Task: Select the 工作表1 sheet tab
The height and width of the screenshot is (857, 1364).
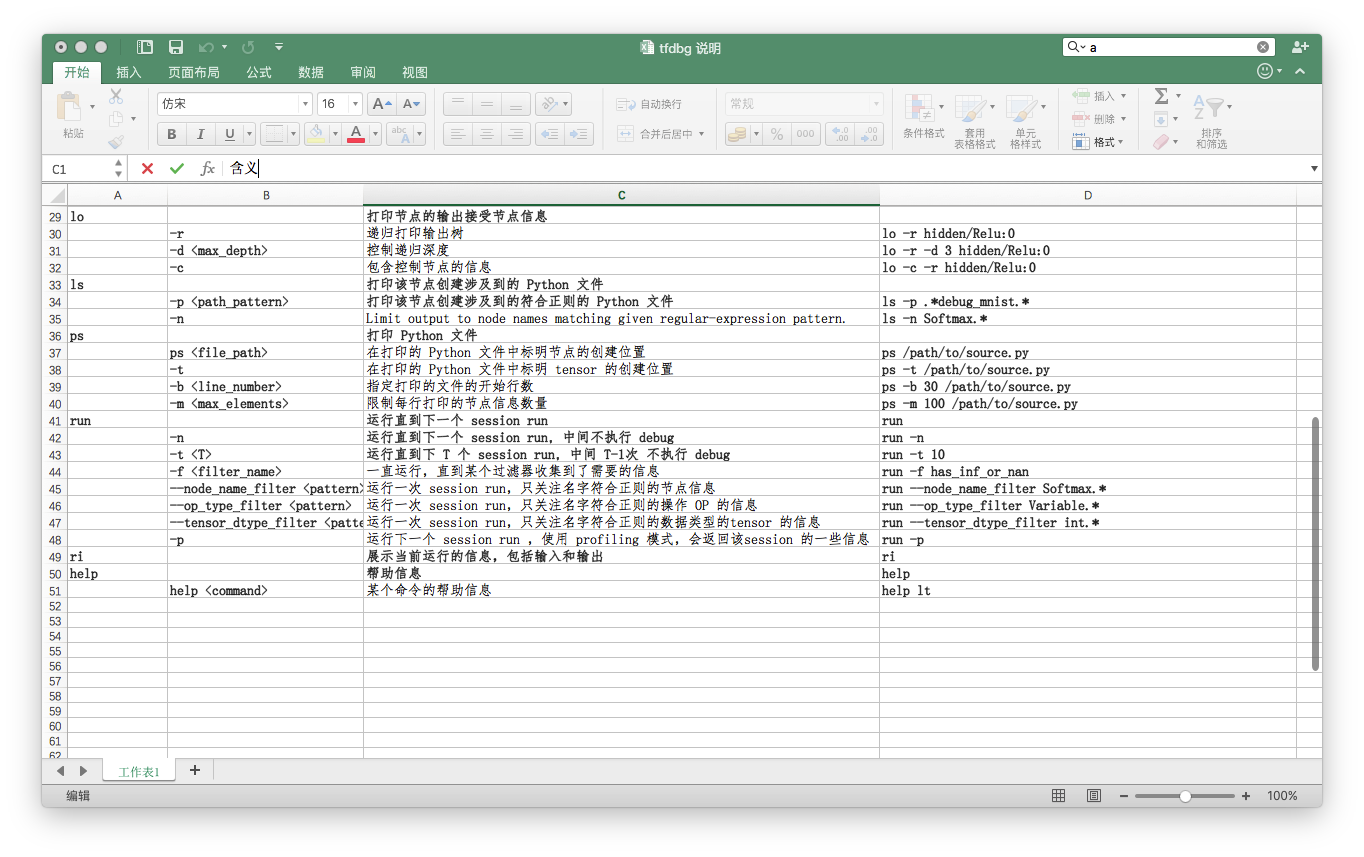Action: 140,770
